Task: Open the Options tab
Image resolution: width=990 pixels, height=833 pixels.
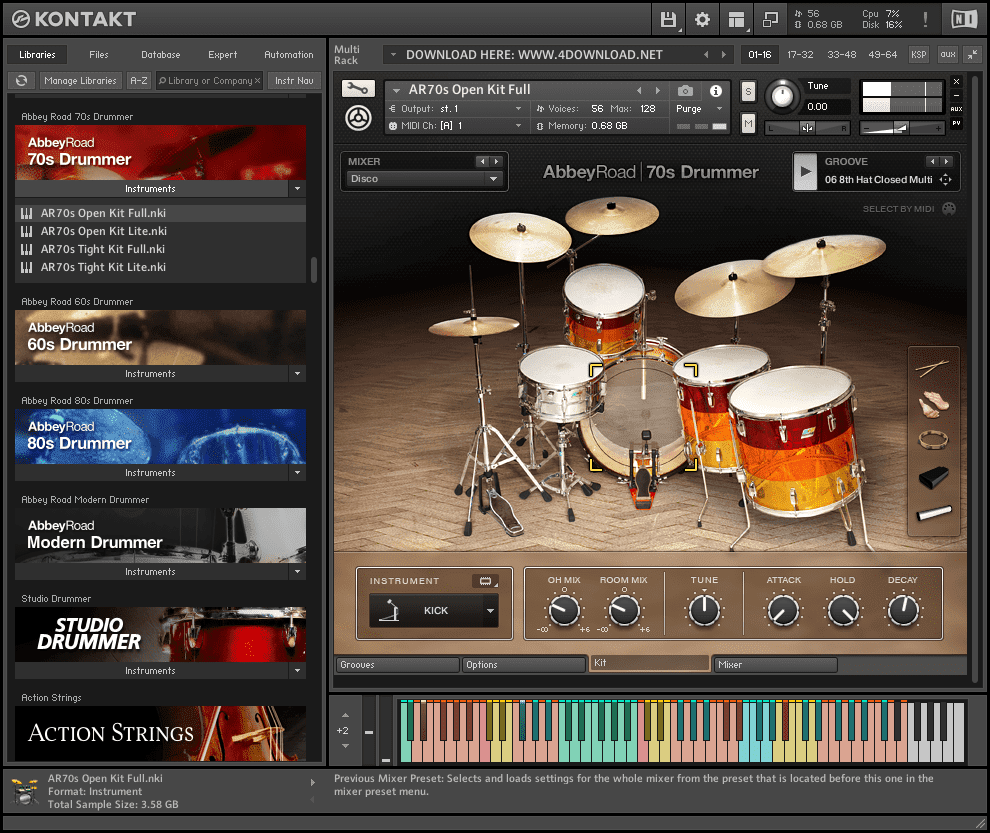Action: 523,665
